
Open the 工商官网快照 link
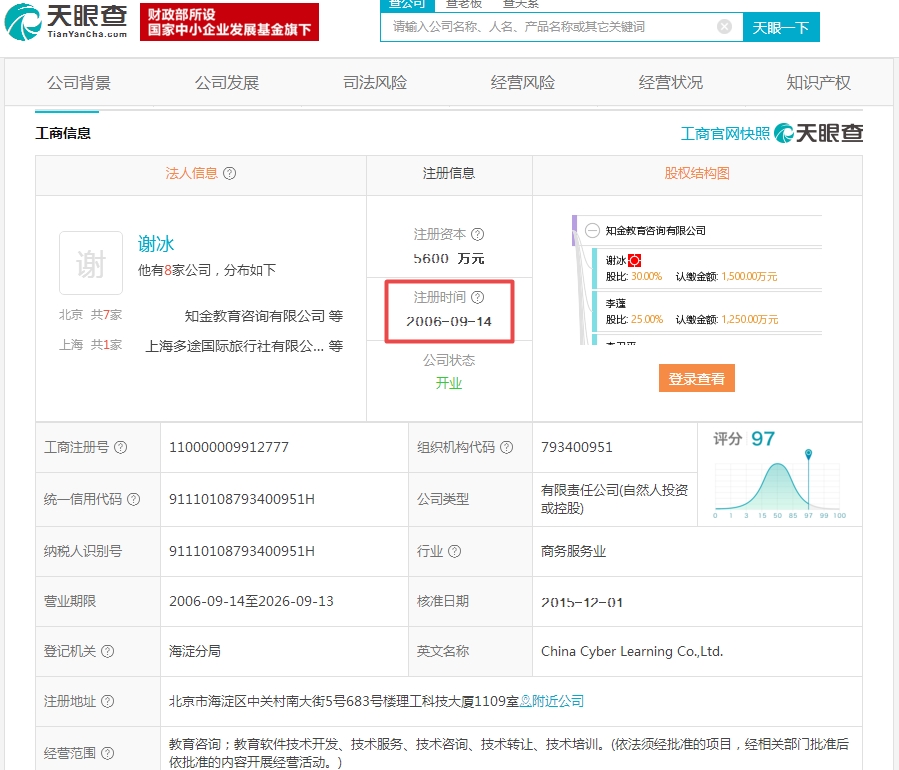(x=725, y=134)
